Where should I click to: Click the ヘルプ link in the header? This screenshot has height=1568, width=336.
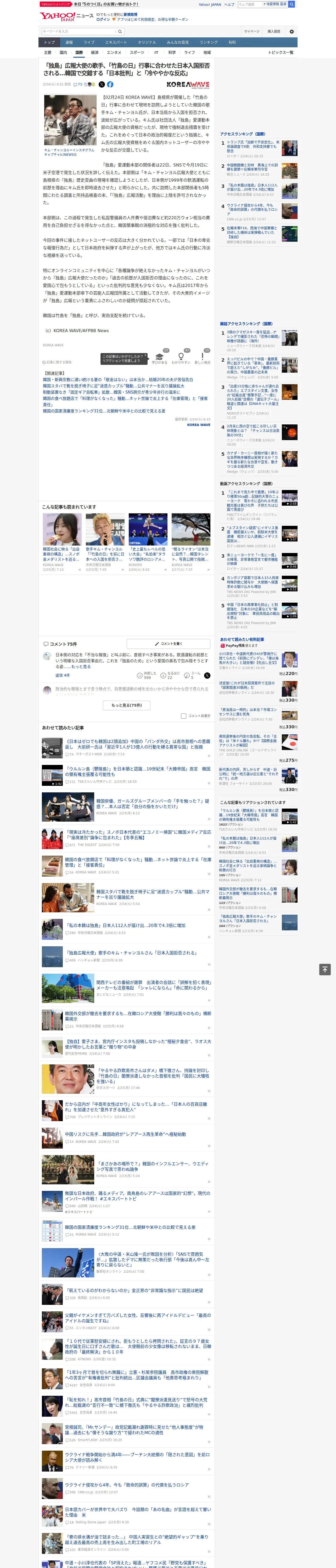229,4
